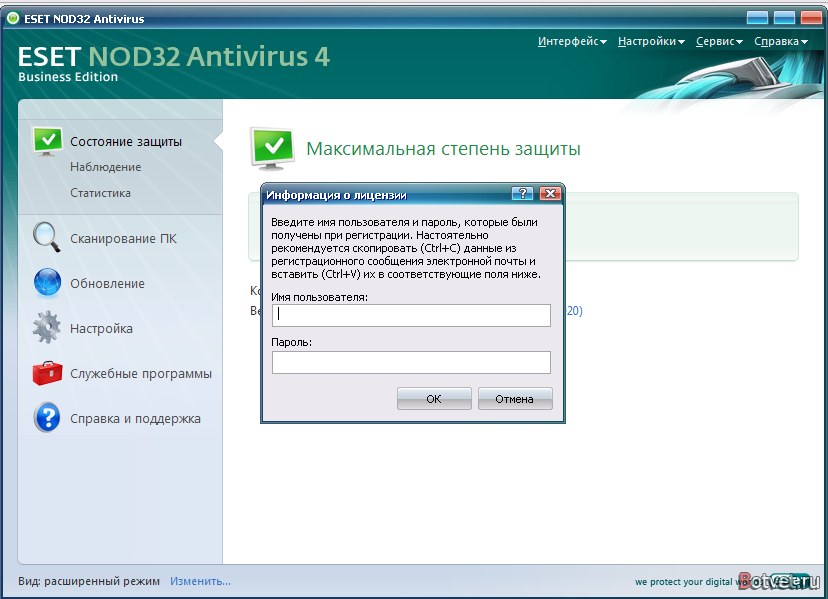
Task: Close the ESET NOD32 Antivirus window
Action: coord(812,18)
